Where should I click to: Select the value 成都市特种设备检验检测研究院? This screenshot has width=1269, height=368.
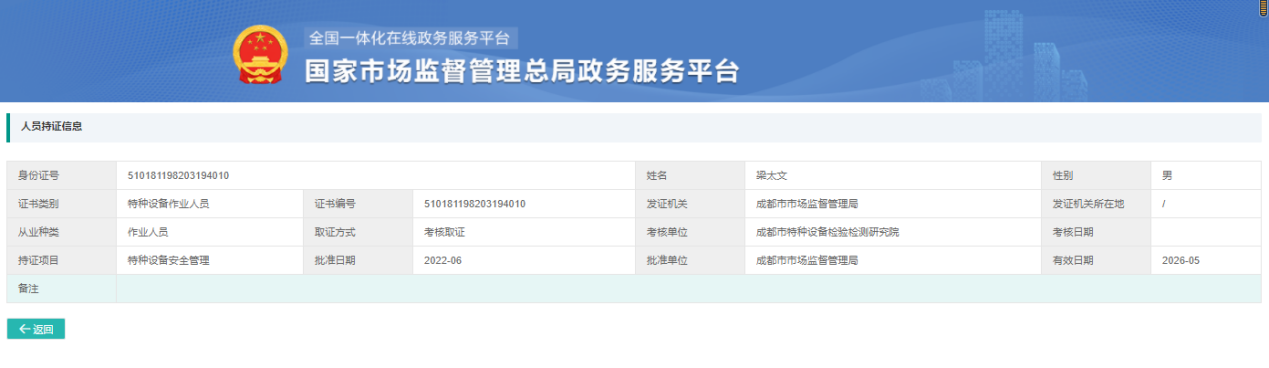[828, 232]
